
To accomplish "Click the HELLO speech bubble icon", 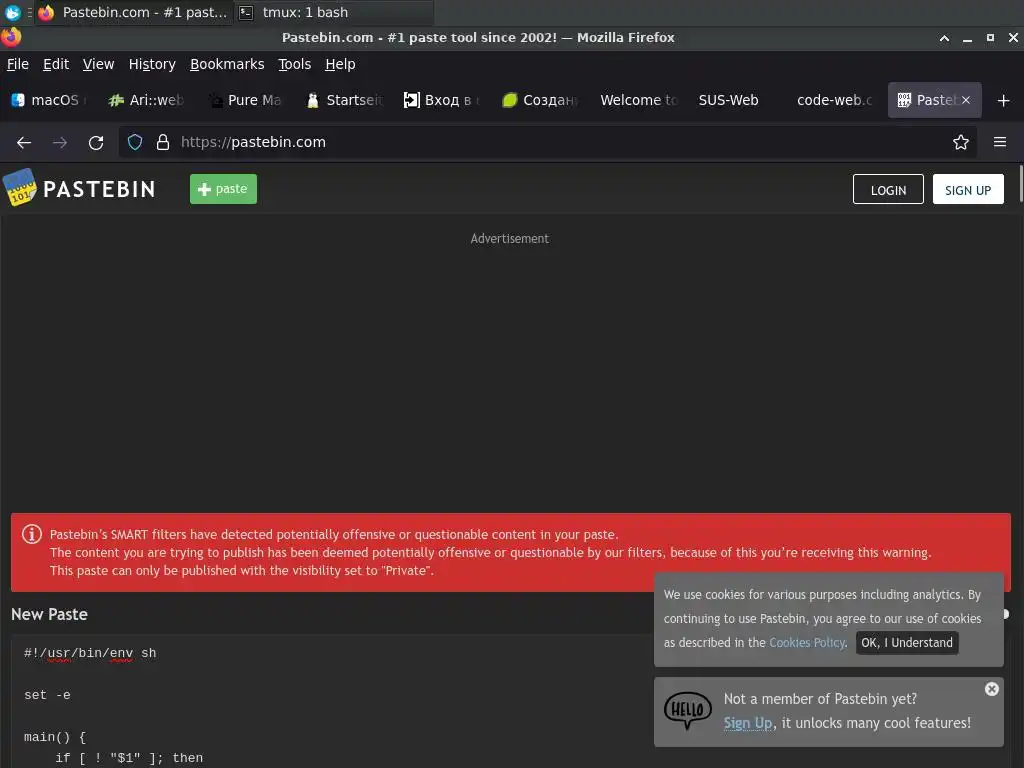I will (688, 711).
